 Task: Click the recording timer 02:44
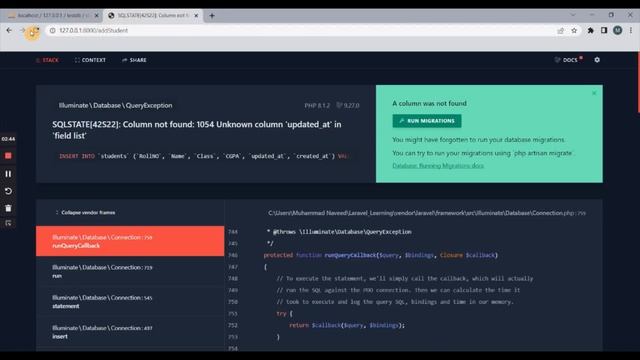tap(8, 139)
